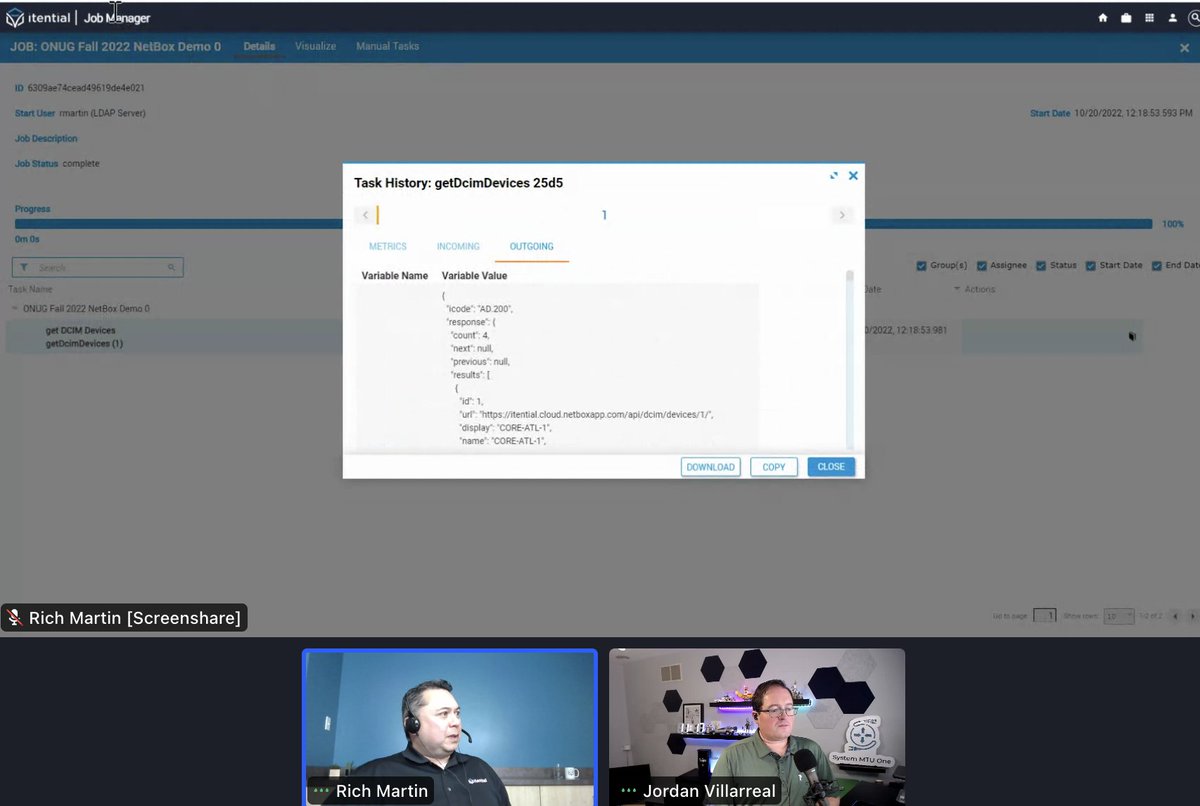Image resolution: width=1200 pixels, height=806 pixels.
Task: Toggle the End Date column checkbox
Action: pos(1157,266)
